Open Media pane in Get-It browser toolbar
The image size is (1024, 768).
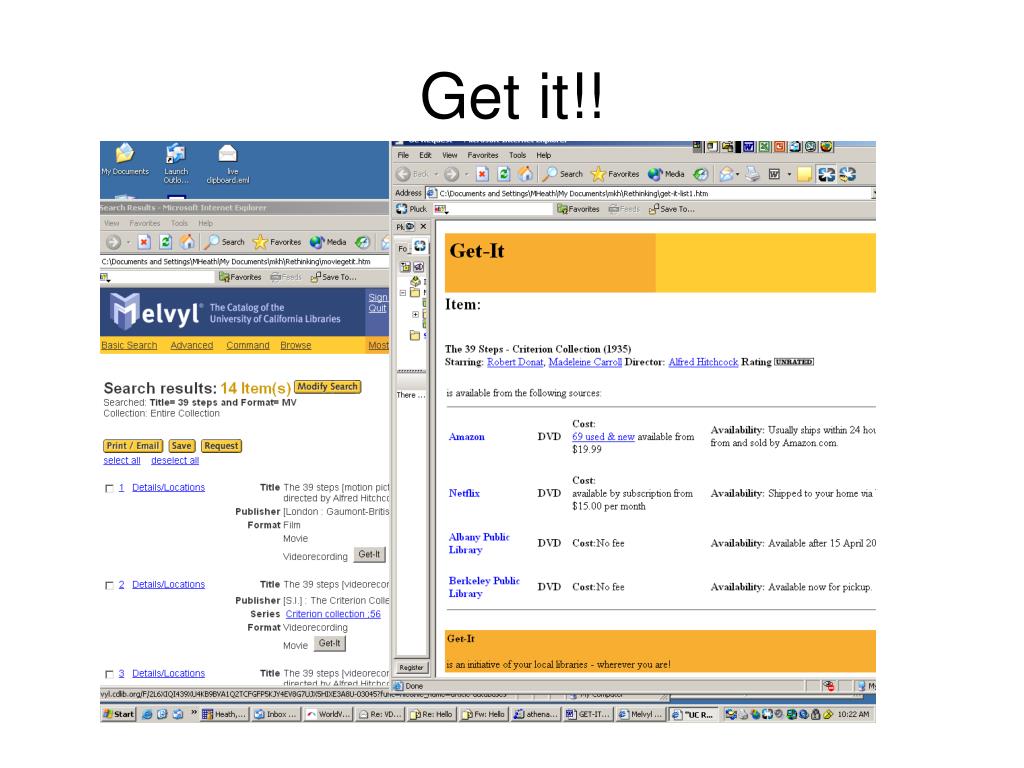point(666,174)
